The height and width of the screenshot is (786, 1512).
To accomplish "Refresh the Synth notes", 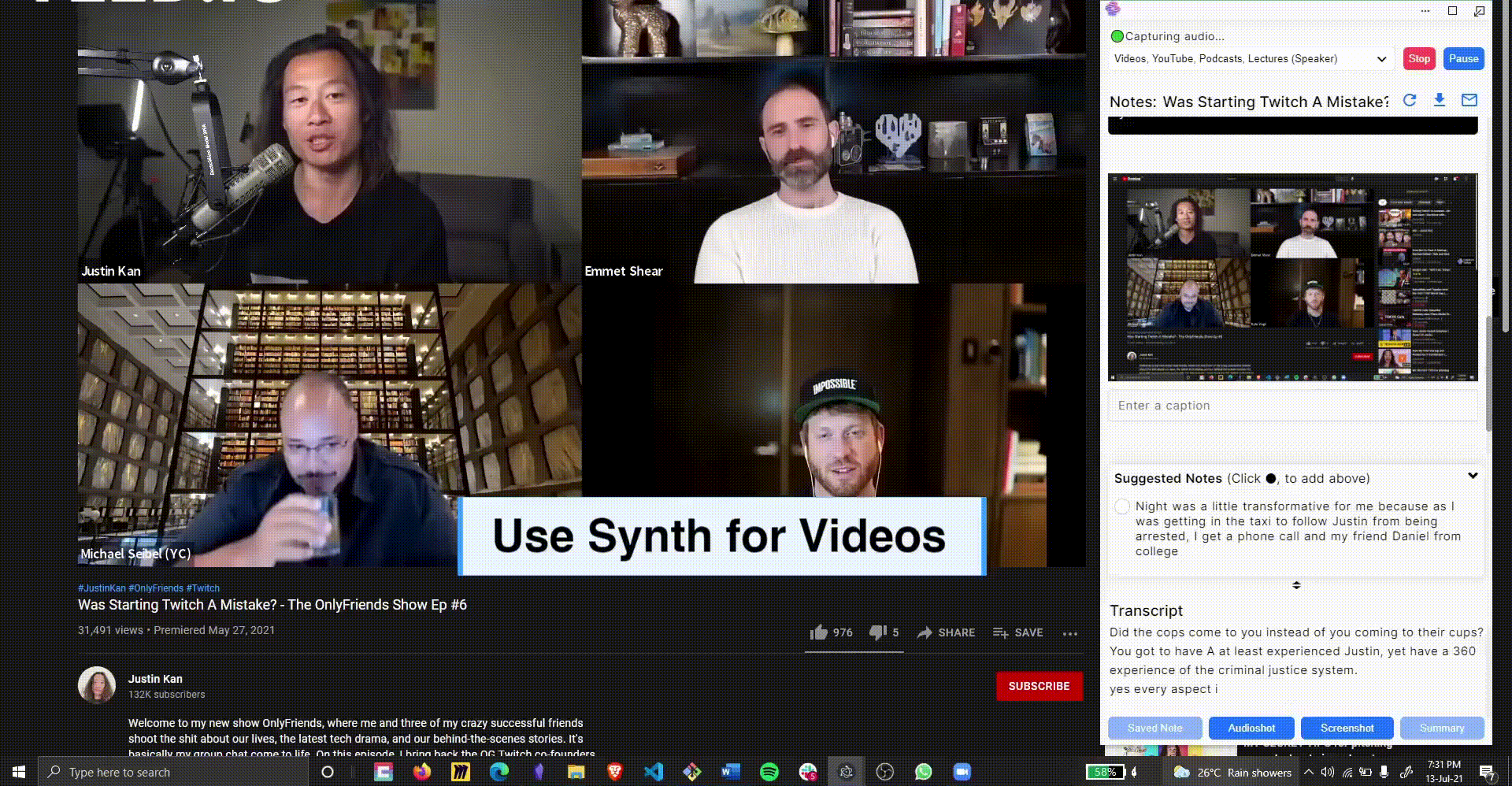I will click(1410, 100).
